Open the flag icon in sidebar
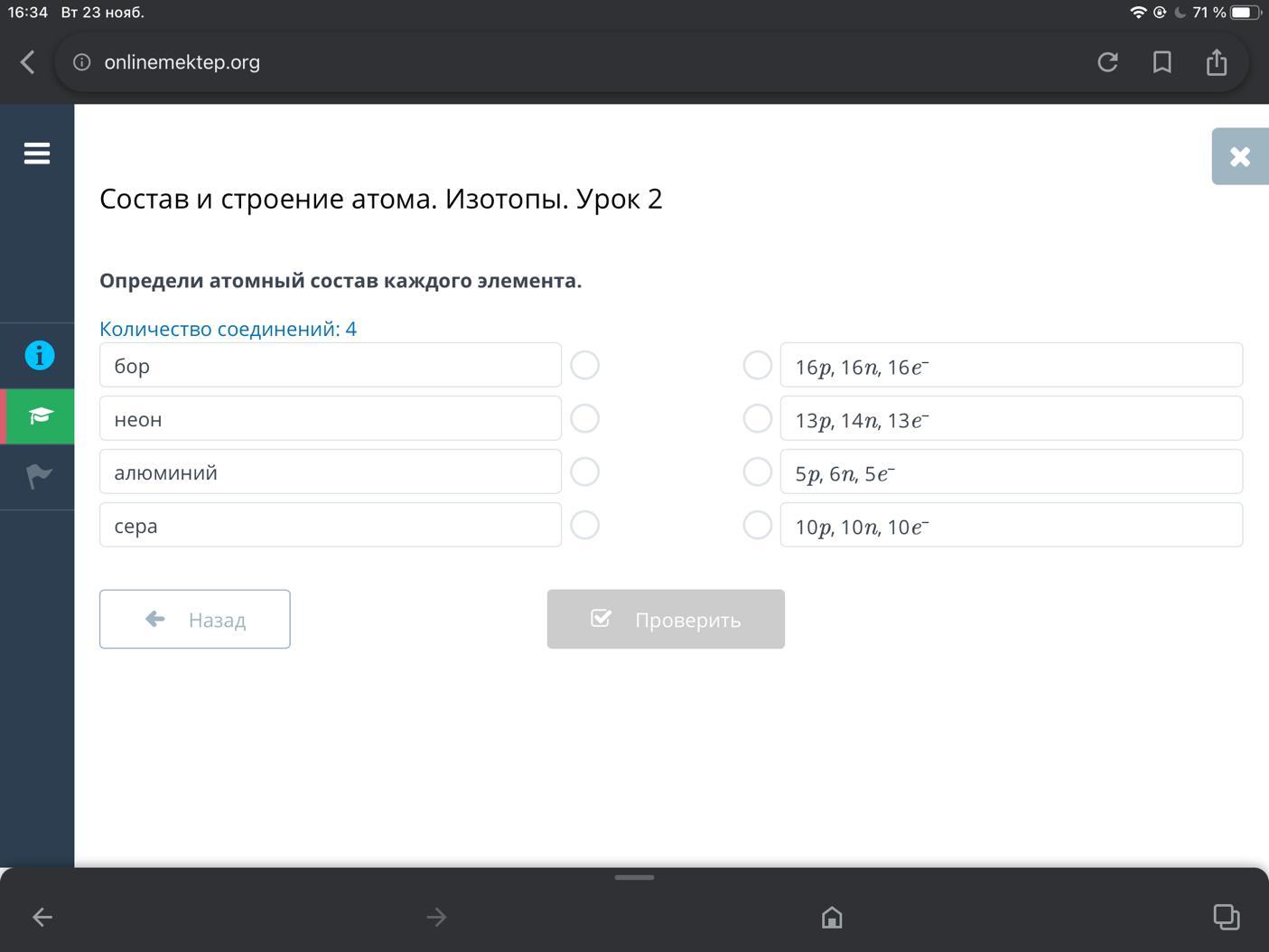Screen dimensions: 1269x952 pyautogui.click(x=39, y=476)
